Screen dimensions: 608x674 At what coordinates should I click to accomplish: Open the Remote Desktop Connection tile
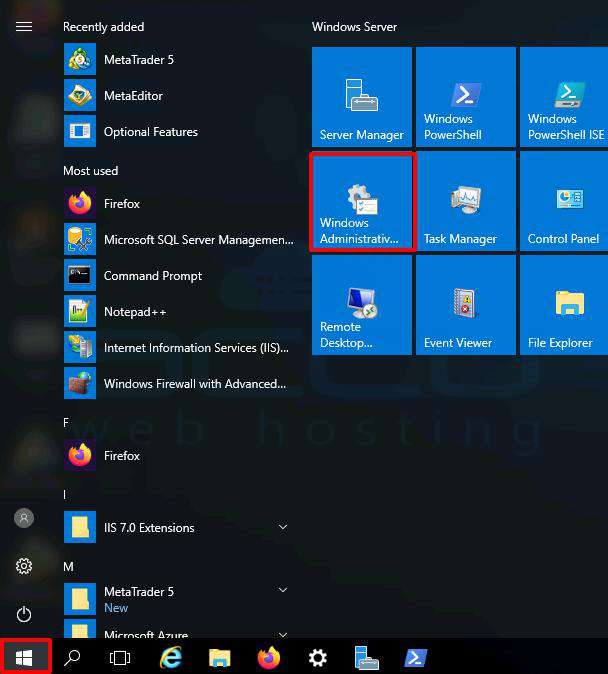click(362, 305)
